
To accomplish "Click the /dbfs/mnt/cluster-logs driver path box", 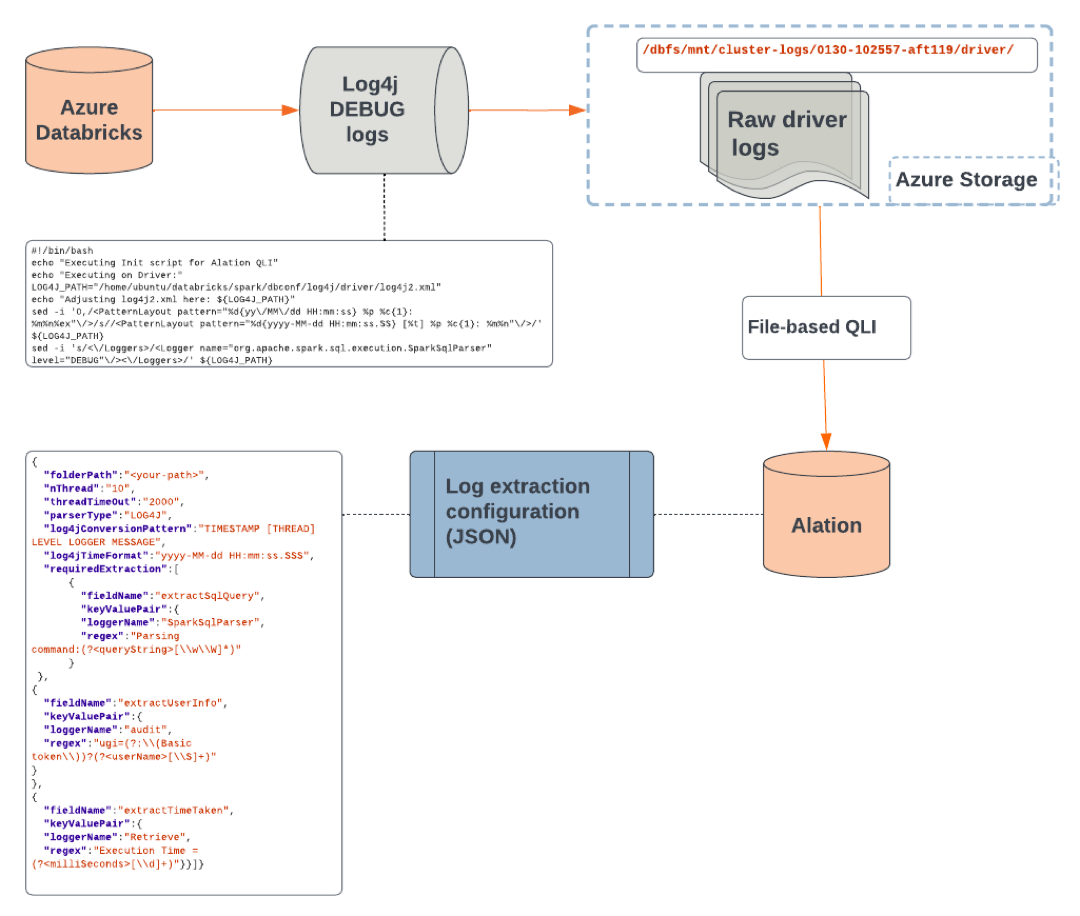I will click(837, 55).
